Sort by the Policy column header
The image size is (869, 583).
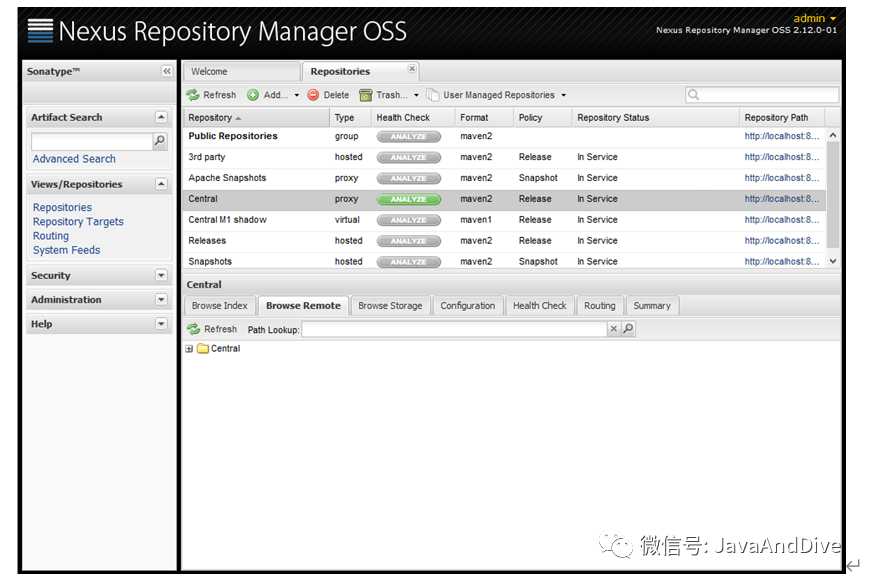tap(543, 117)
